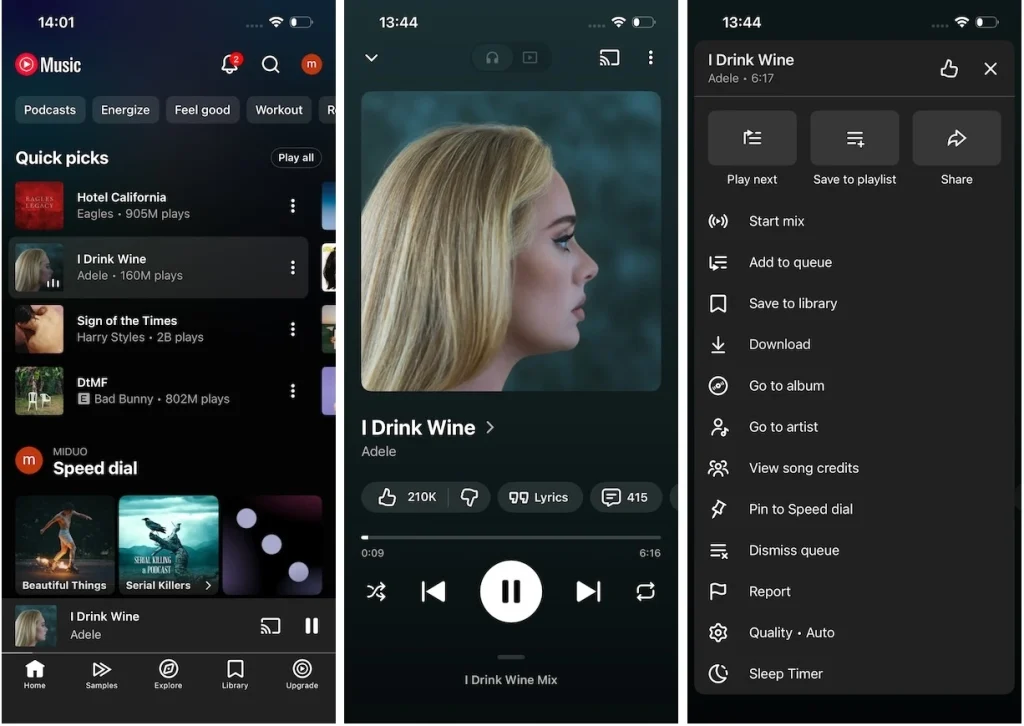Open comments showing 415
This screenshot has width=1024, height=726.
click(625, 497)
